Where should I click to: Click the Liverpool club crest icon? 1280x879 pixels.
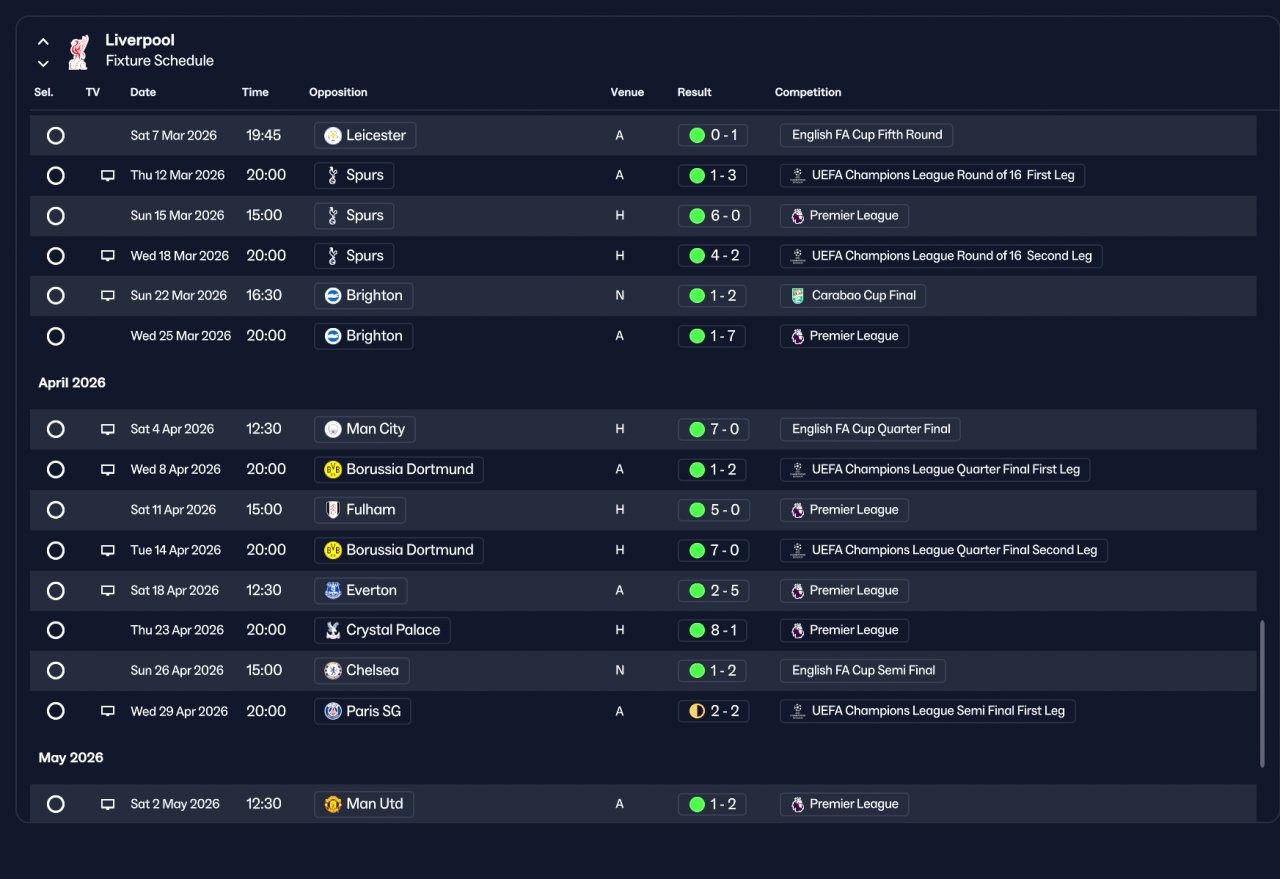[x=78, y=52]
